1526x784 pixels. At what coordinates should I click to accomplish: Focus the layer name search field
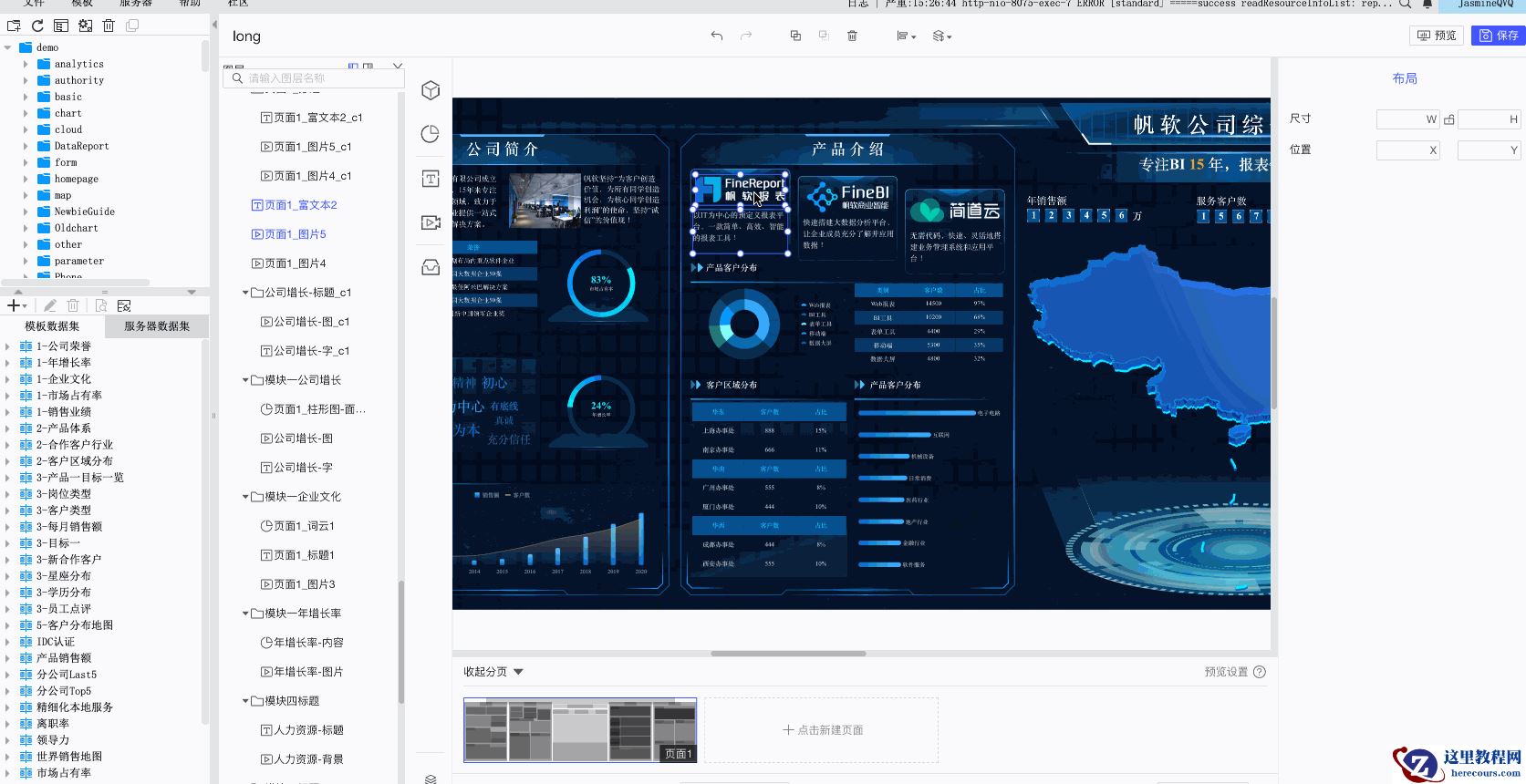pyautogui.click(x=313, y=78)
